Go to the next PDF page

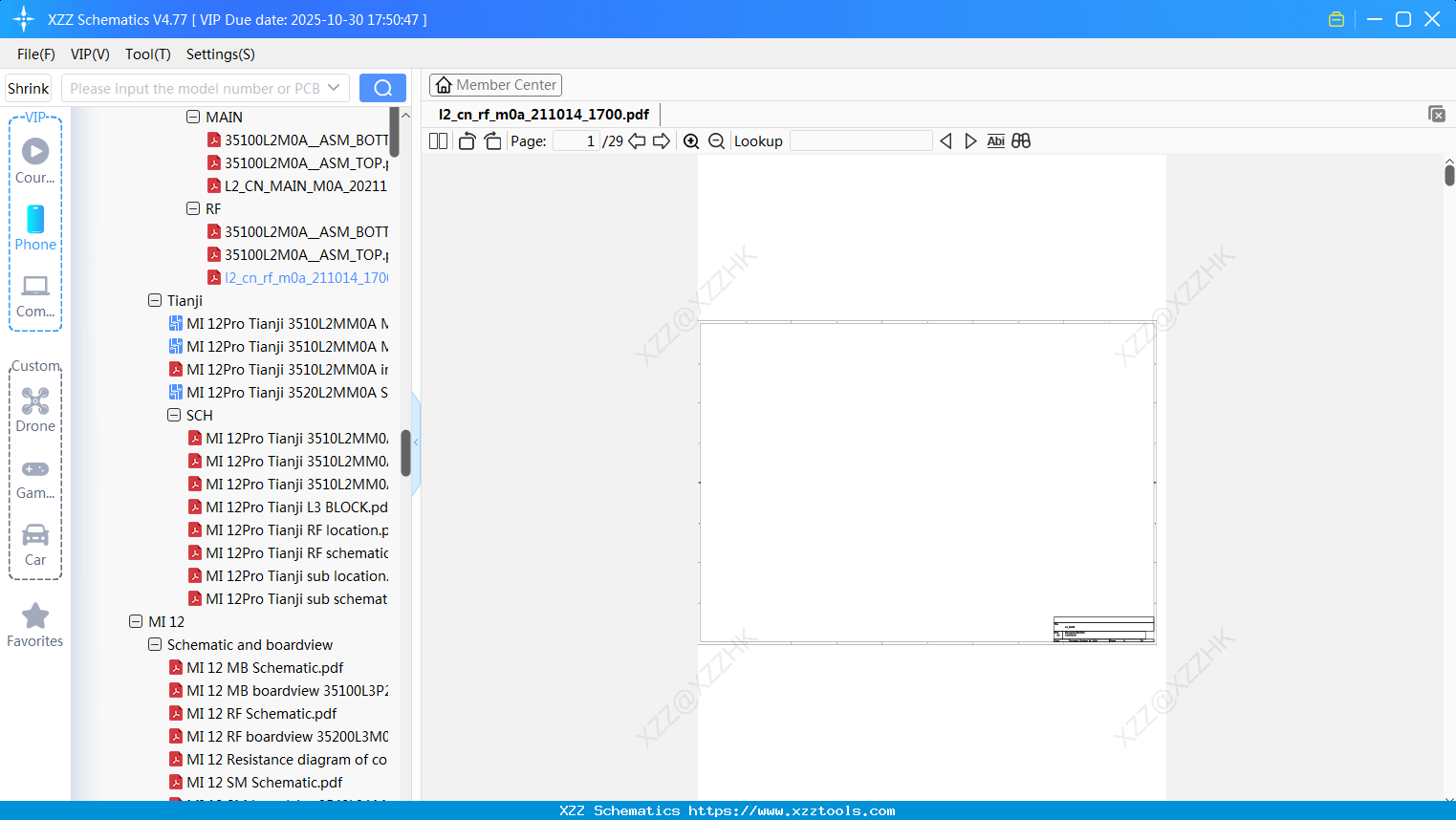coord(662,141)
